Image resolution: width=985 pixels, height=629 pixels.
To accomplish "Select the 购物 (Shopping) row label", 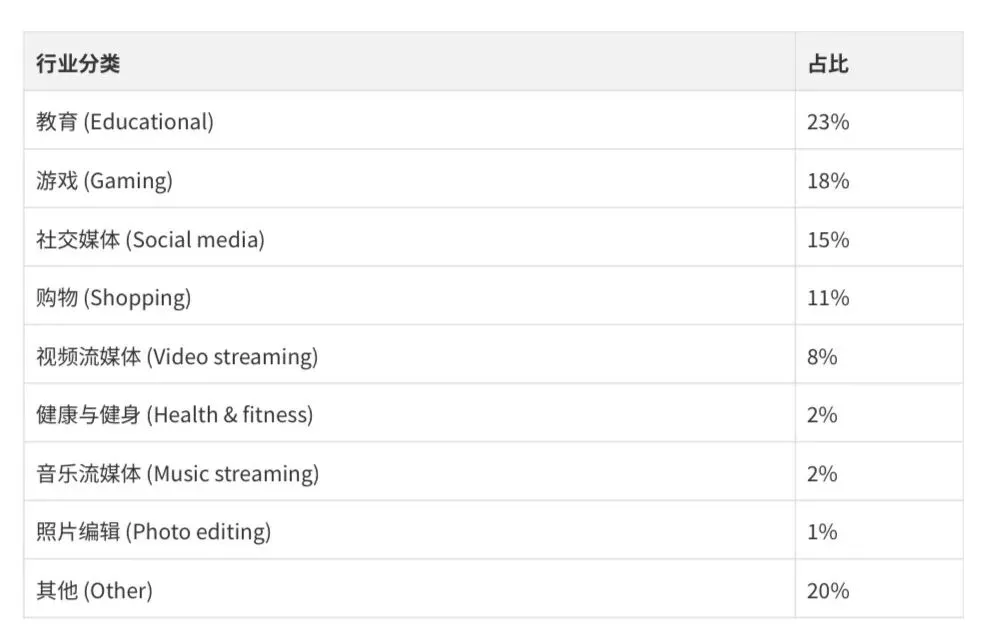I will pyautogui.click(x=113, y=298).
